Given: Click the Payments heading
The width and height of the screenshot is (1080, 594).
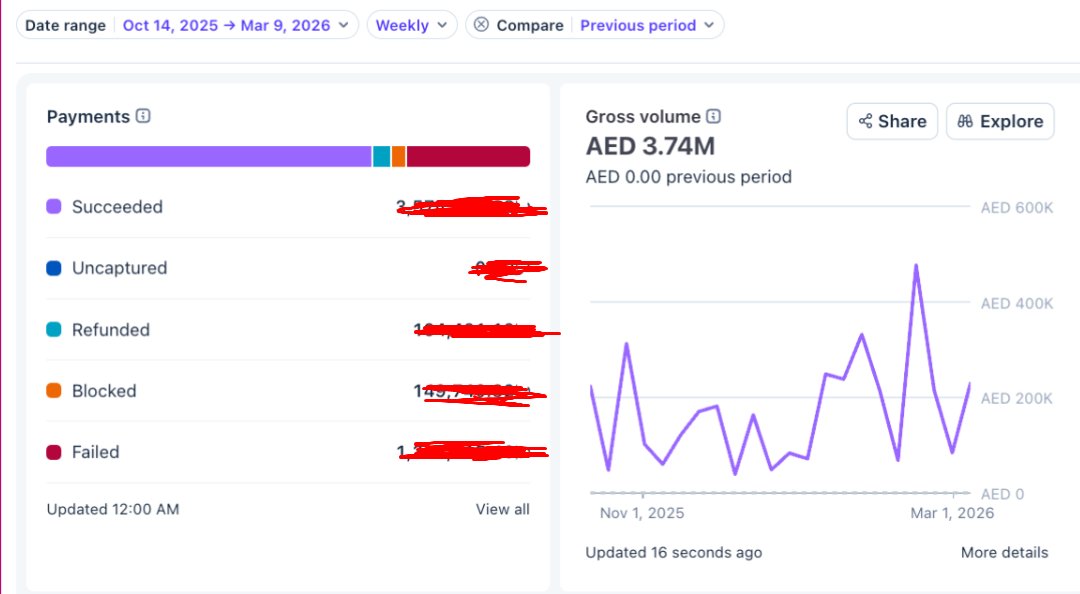Looking at the screenshot, I should click(x=88, y=116).
